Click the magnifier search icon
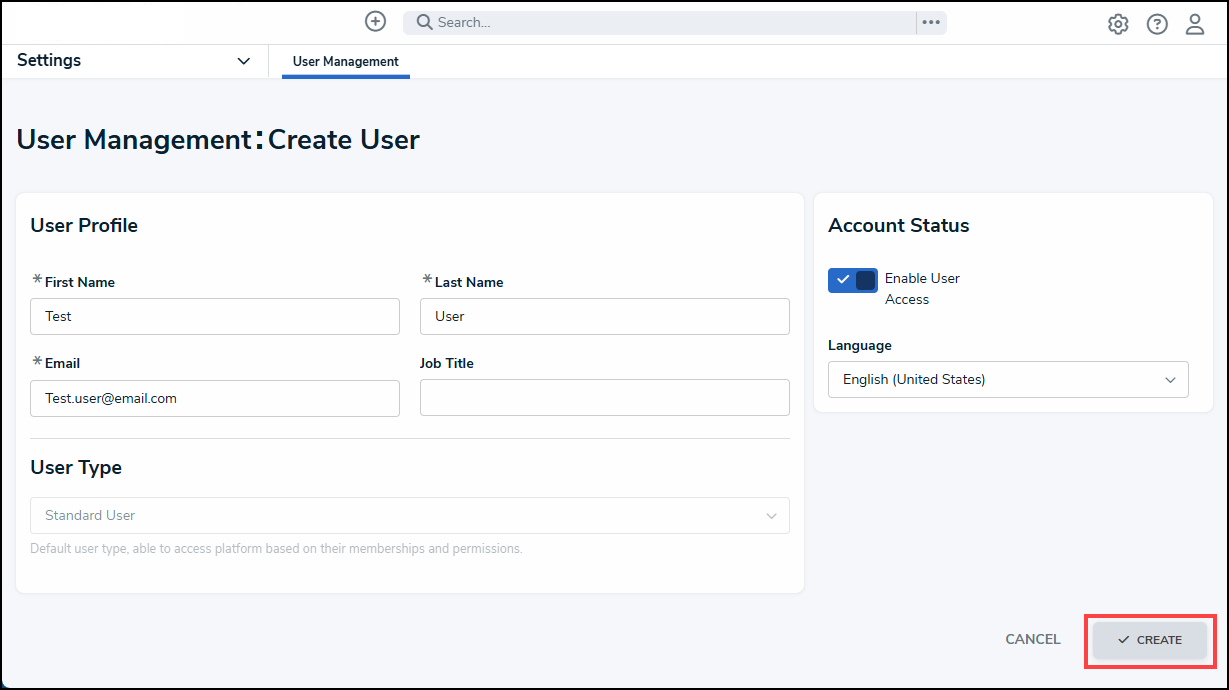The image size is (1229, 690). click(x=424, y=22)
